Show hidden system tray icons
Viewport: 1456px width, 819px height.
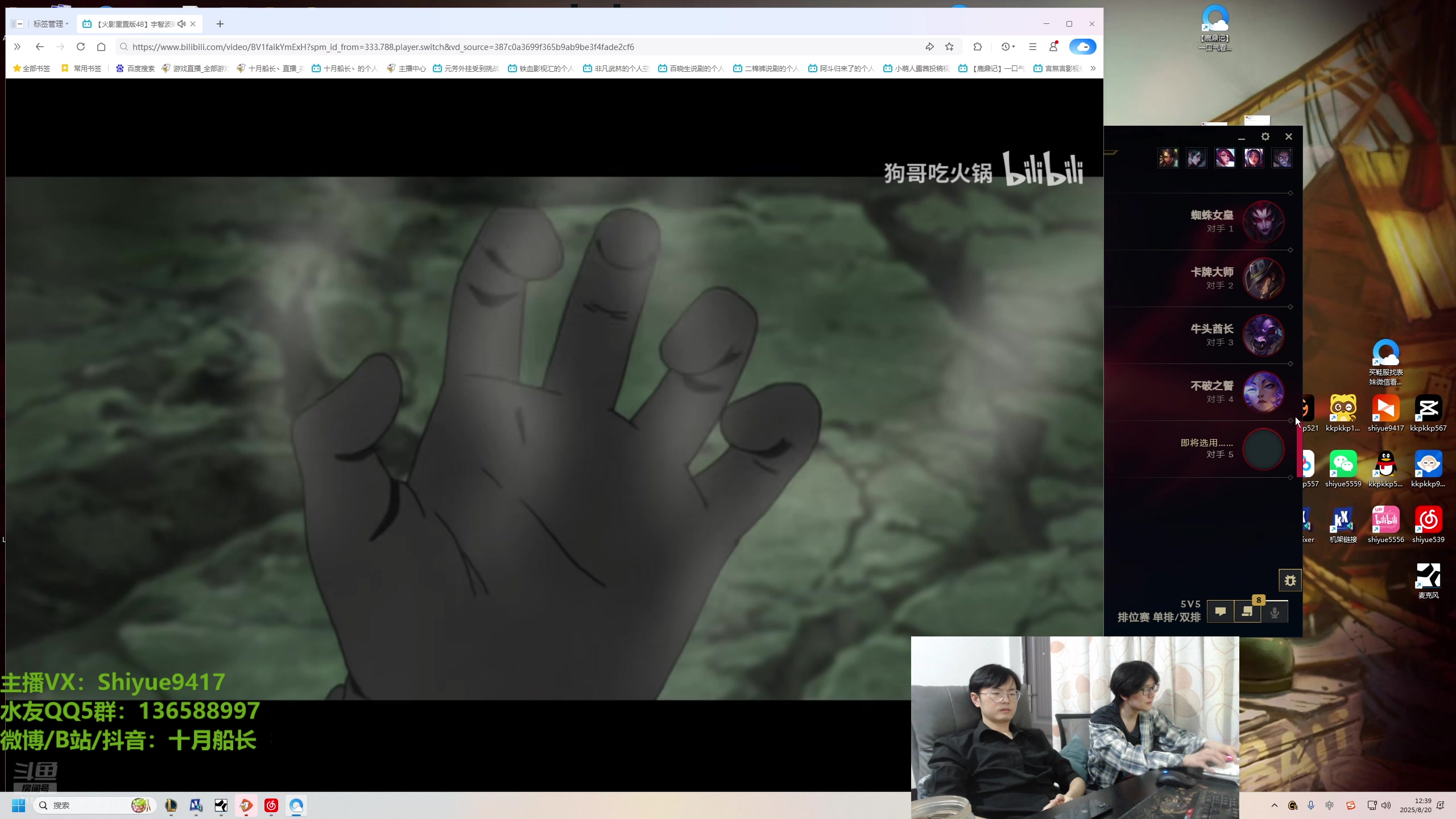coord(1274,805)
